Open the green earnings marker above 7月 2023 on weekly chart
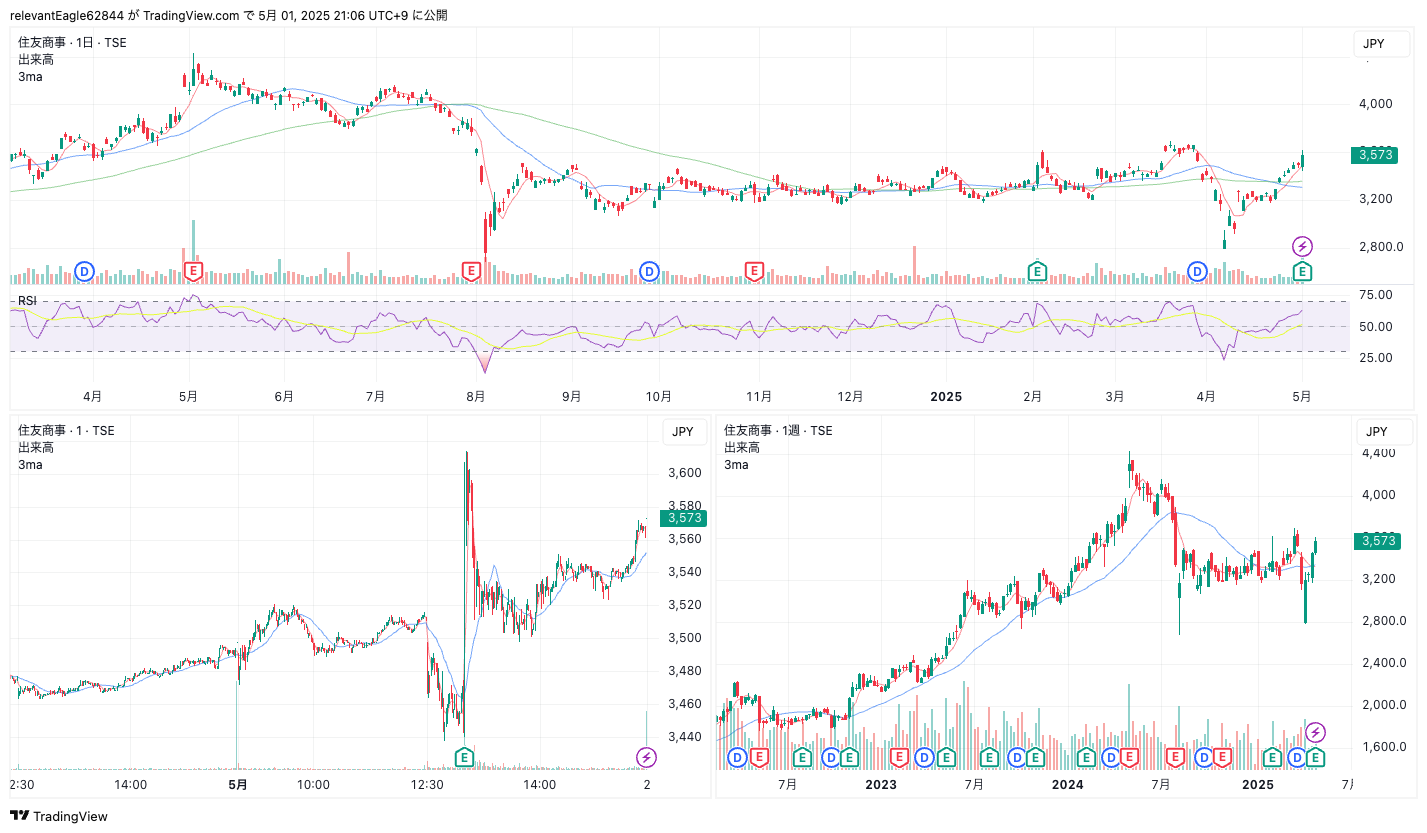This screenshot has width=1427, height=833. point(989,758)
